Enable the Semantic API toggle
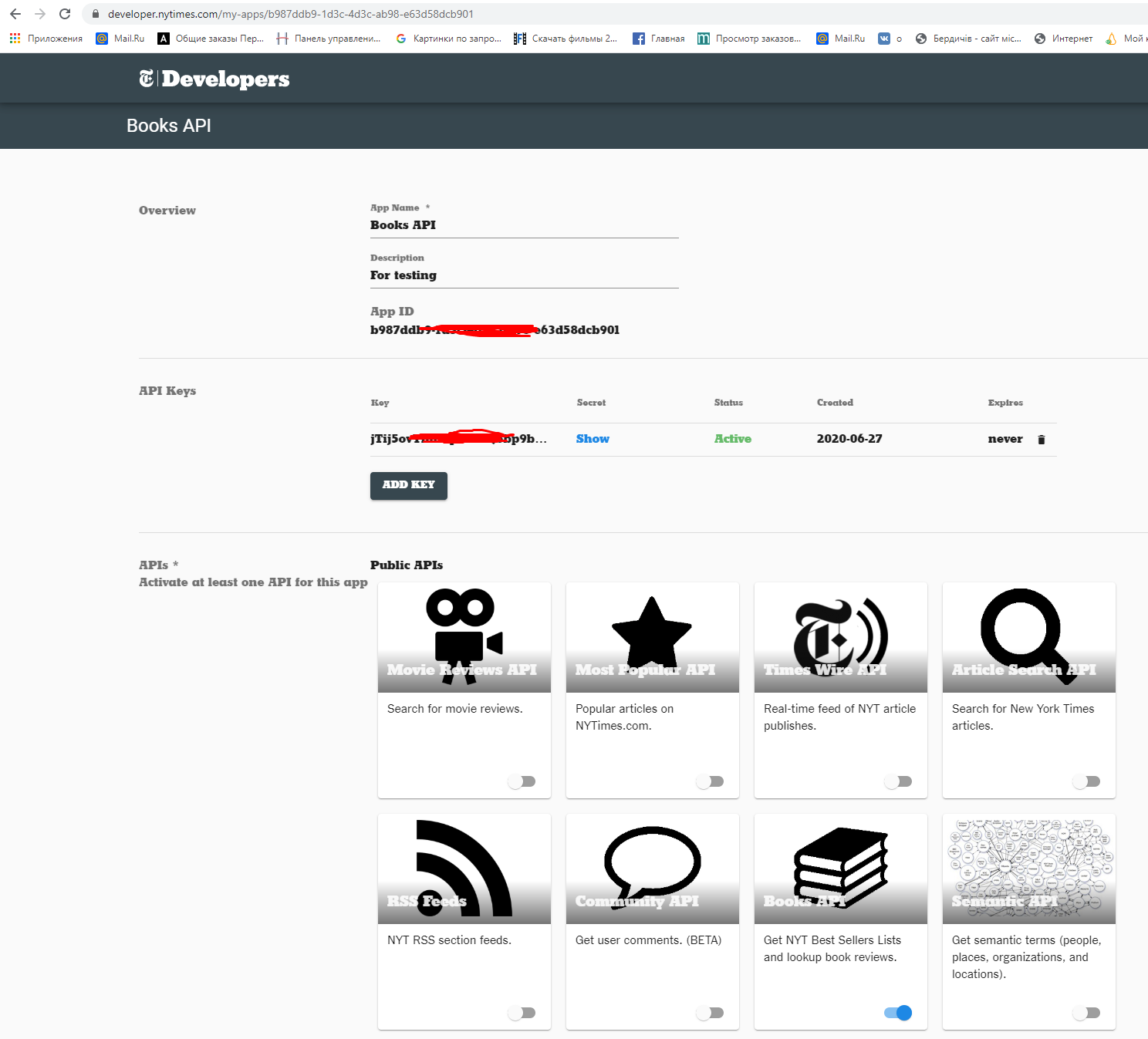 (x=1086, y=1013)
